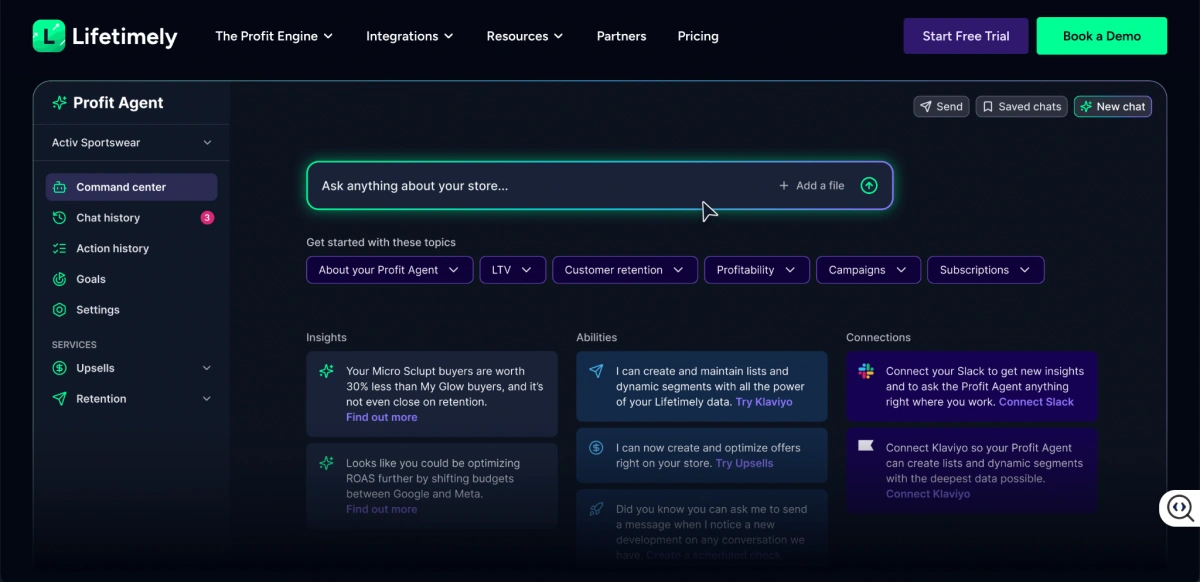Click the magnifier widget at the screen edge
Screen dimensions: 1200x582
pos(1180,508)
